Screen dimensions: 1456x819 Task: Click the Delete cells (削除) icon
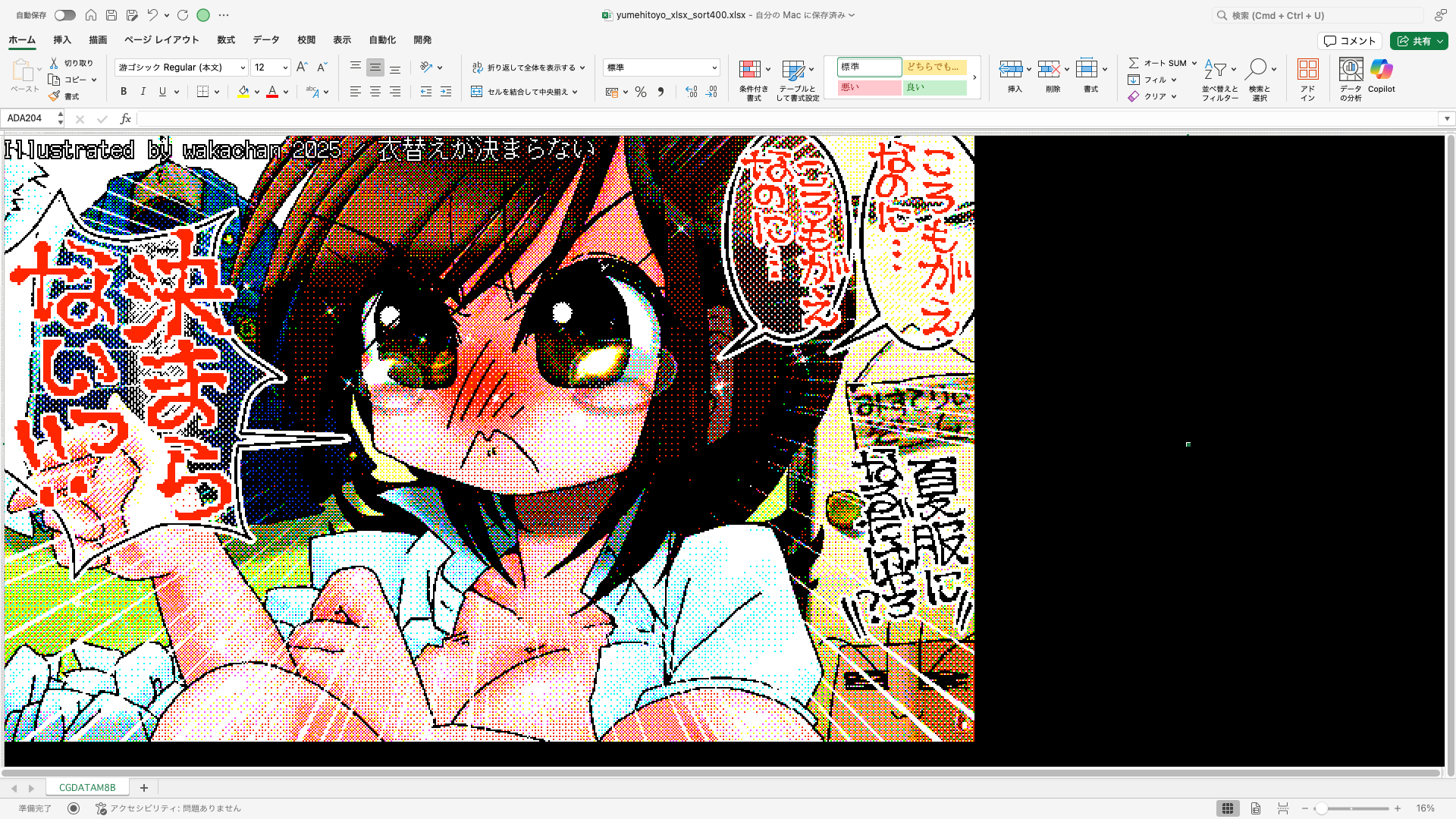(x=1049, y=70)
